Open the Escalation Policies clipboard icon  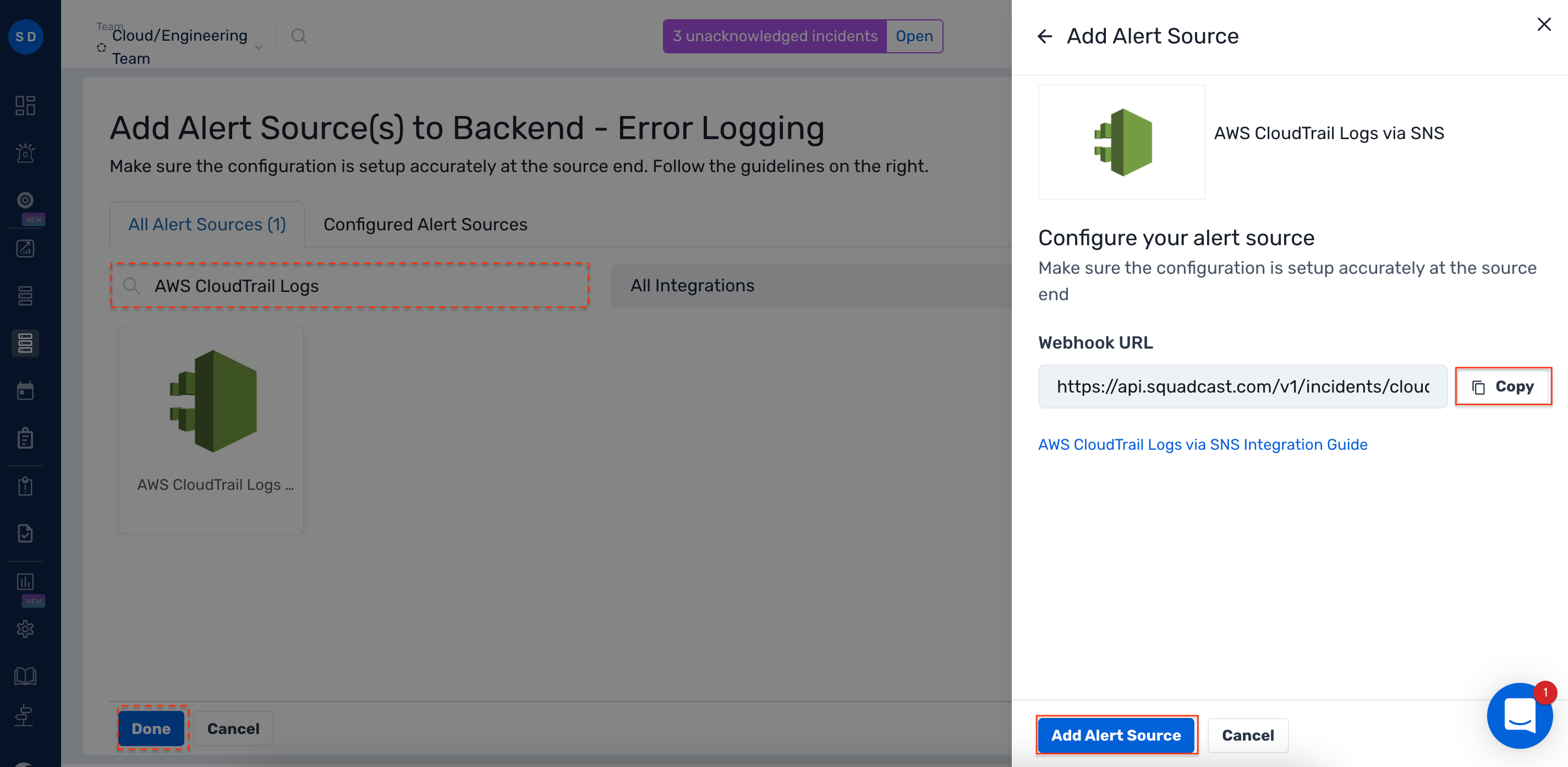coord(25,437)
